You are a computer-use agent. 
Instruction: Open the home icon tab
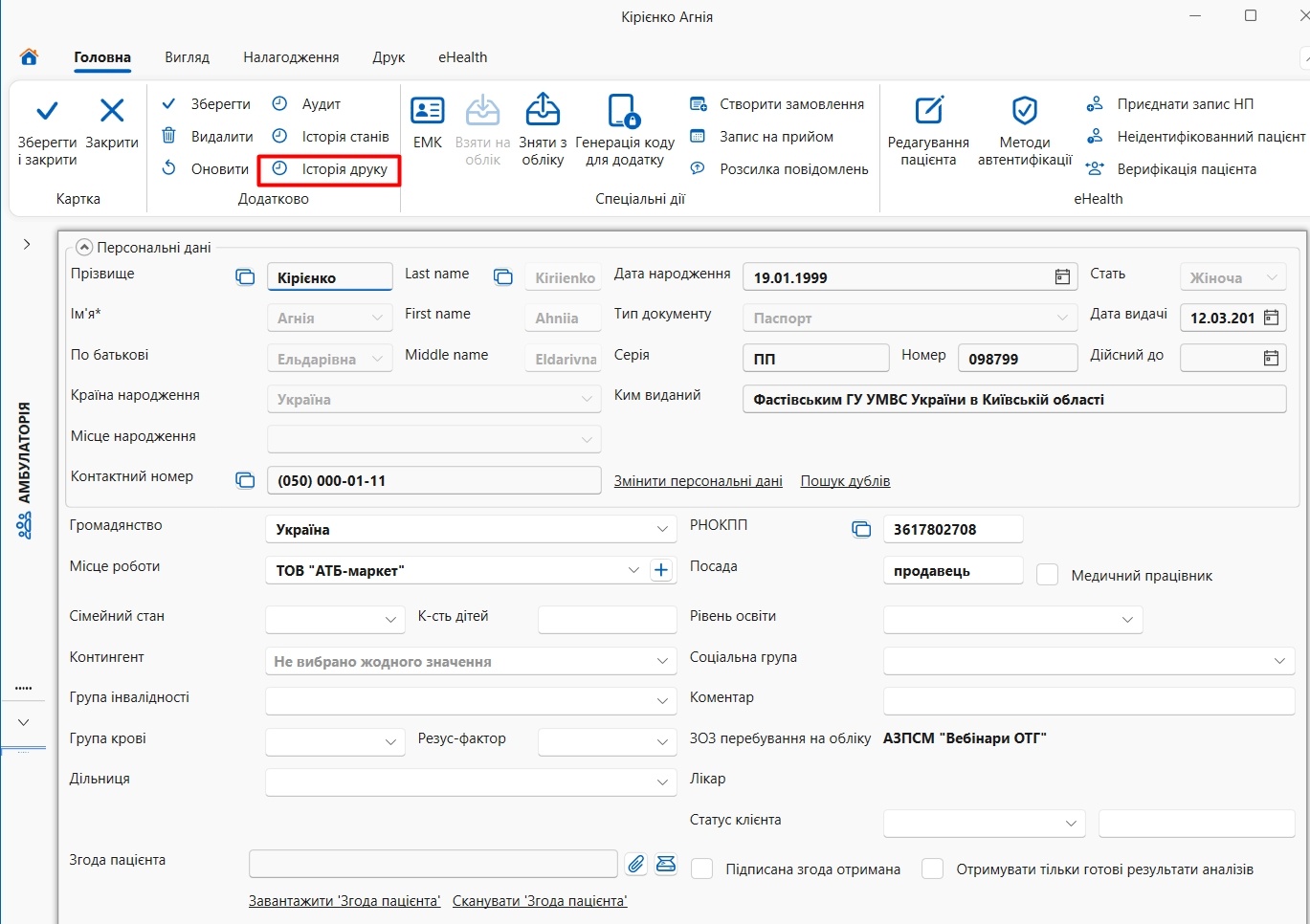(29, 56)
